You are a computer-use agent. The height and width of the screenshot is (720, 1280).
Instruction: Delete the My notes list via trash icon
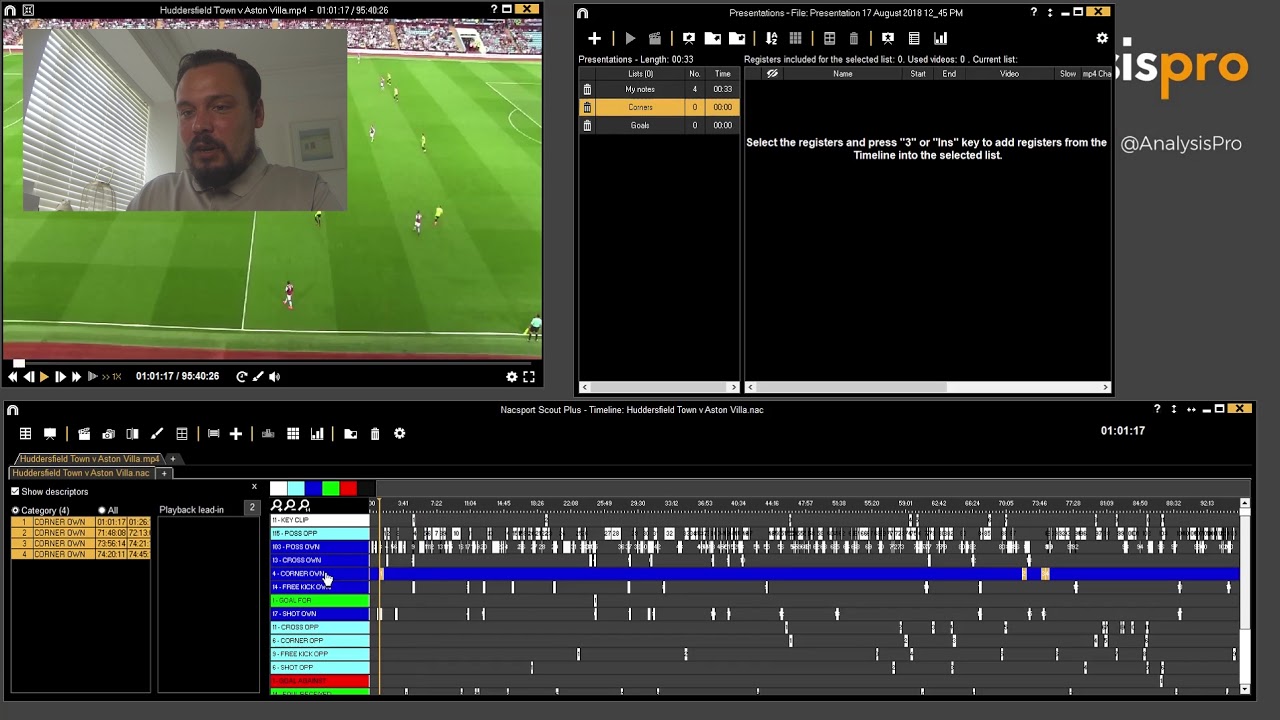pos(587,89)
